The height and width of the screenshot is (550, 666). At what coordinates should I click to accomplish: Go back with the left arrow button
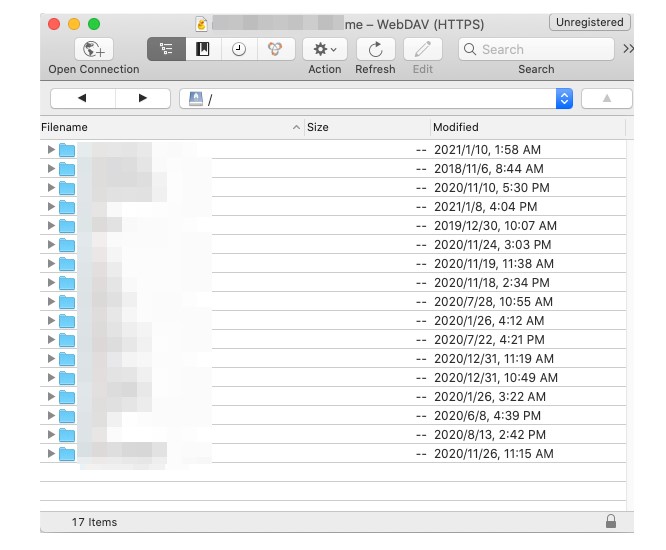tap(81, 98)
